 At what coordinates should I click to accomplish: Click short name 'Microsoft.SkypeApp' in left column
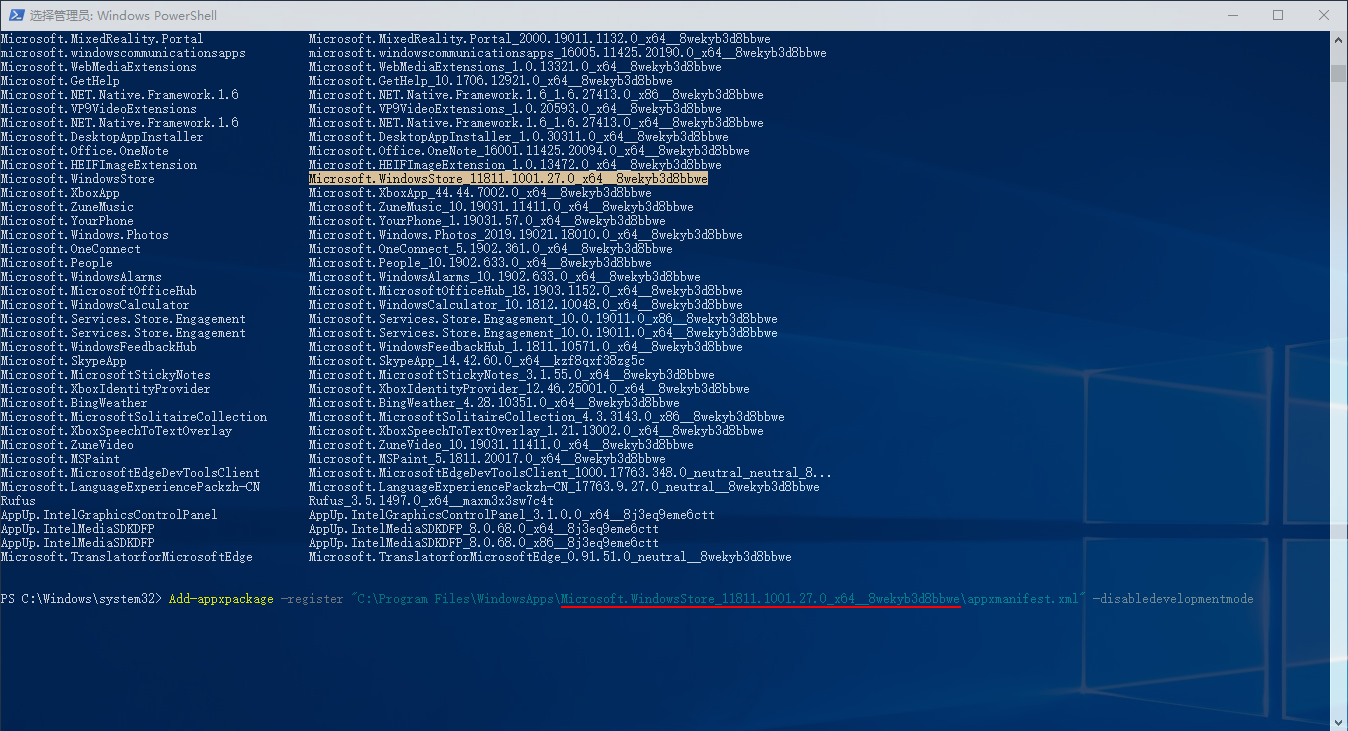click(x=63, y=361)
